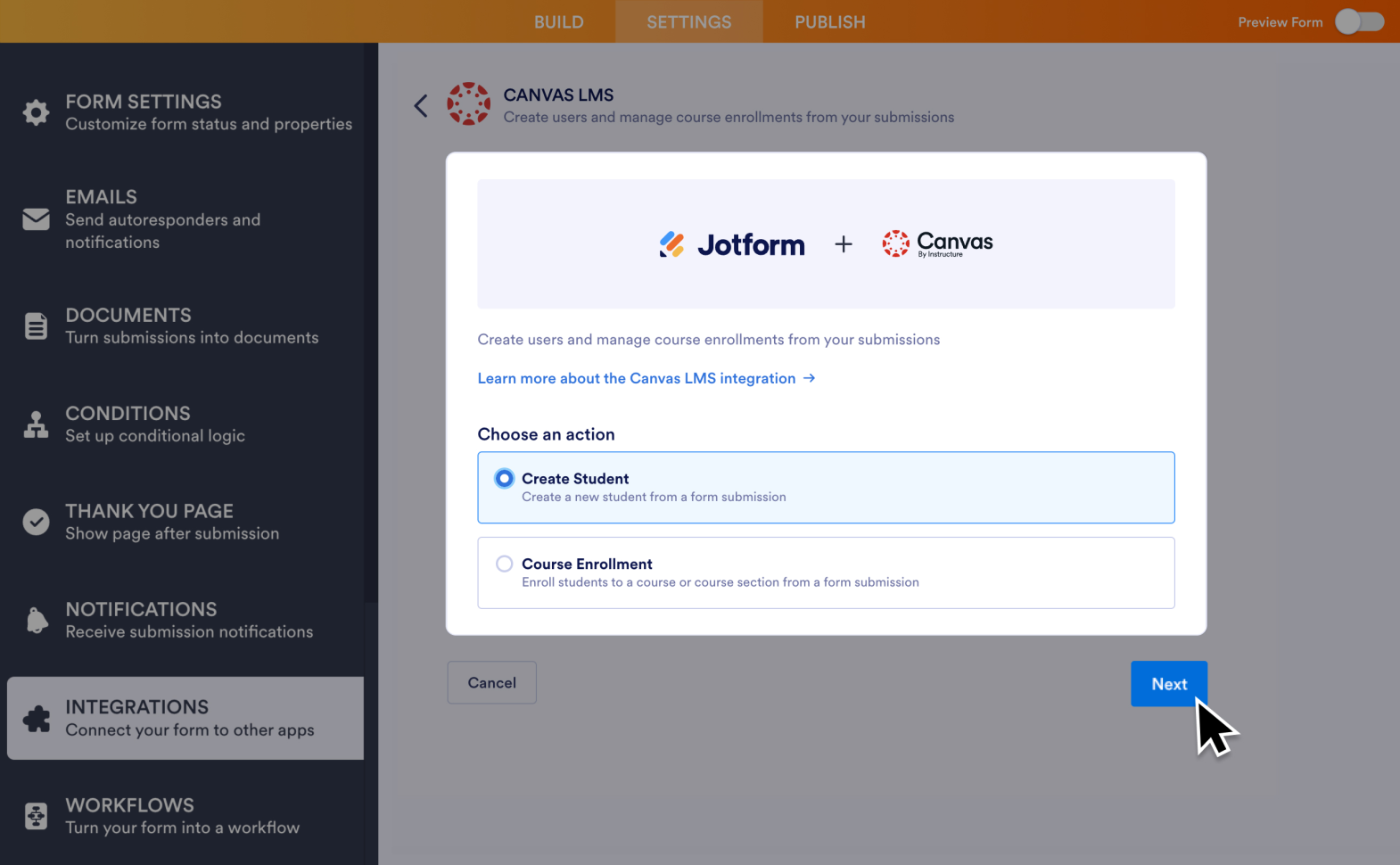This screenshot has height=865, width=1400.
Task: Click the Notifications bell icon
Action: coord(37,620)
